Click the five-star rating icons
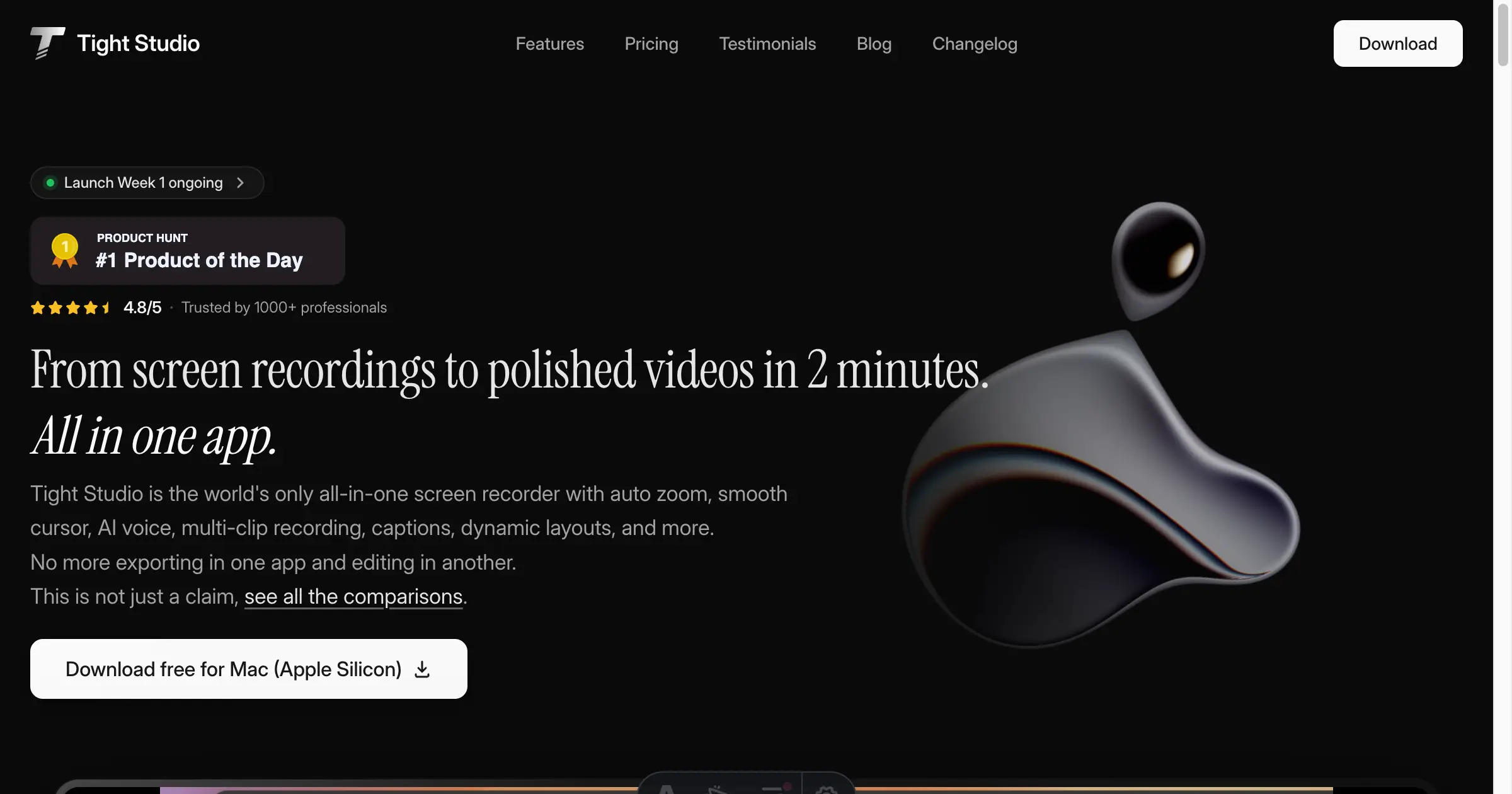1512x794 pixels. coord(71,308)
